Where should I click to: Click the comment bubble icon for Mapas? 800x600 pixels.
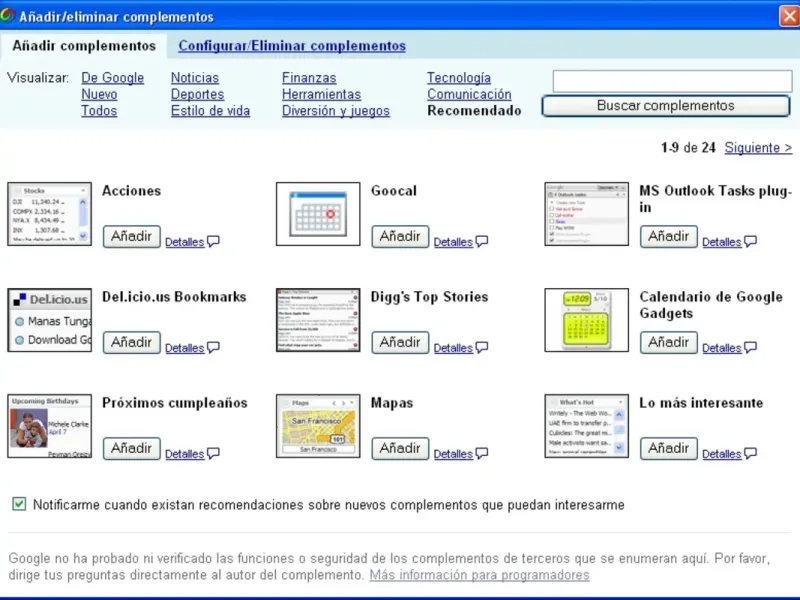[482, 453]
